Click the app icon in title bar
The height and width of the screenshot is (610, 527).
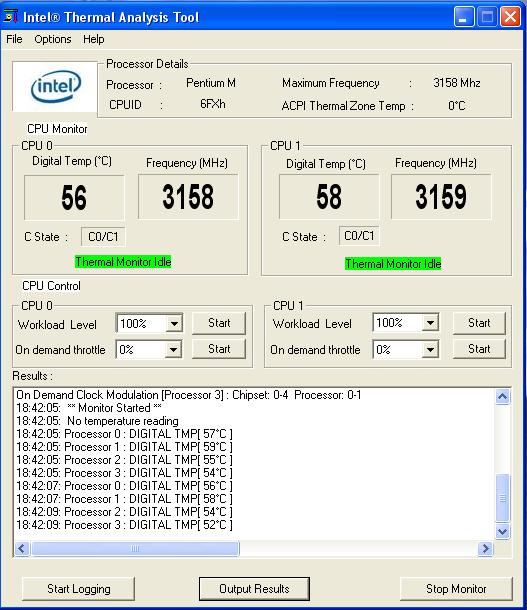click(11, 17)
